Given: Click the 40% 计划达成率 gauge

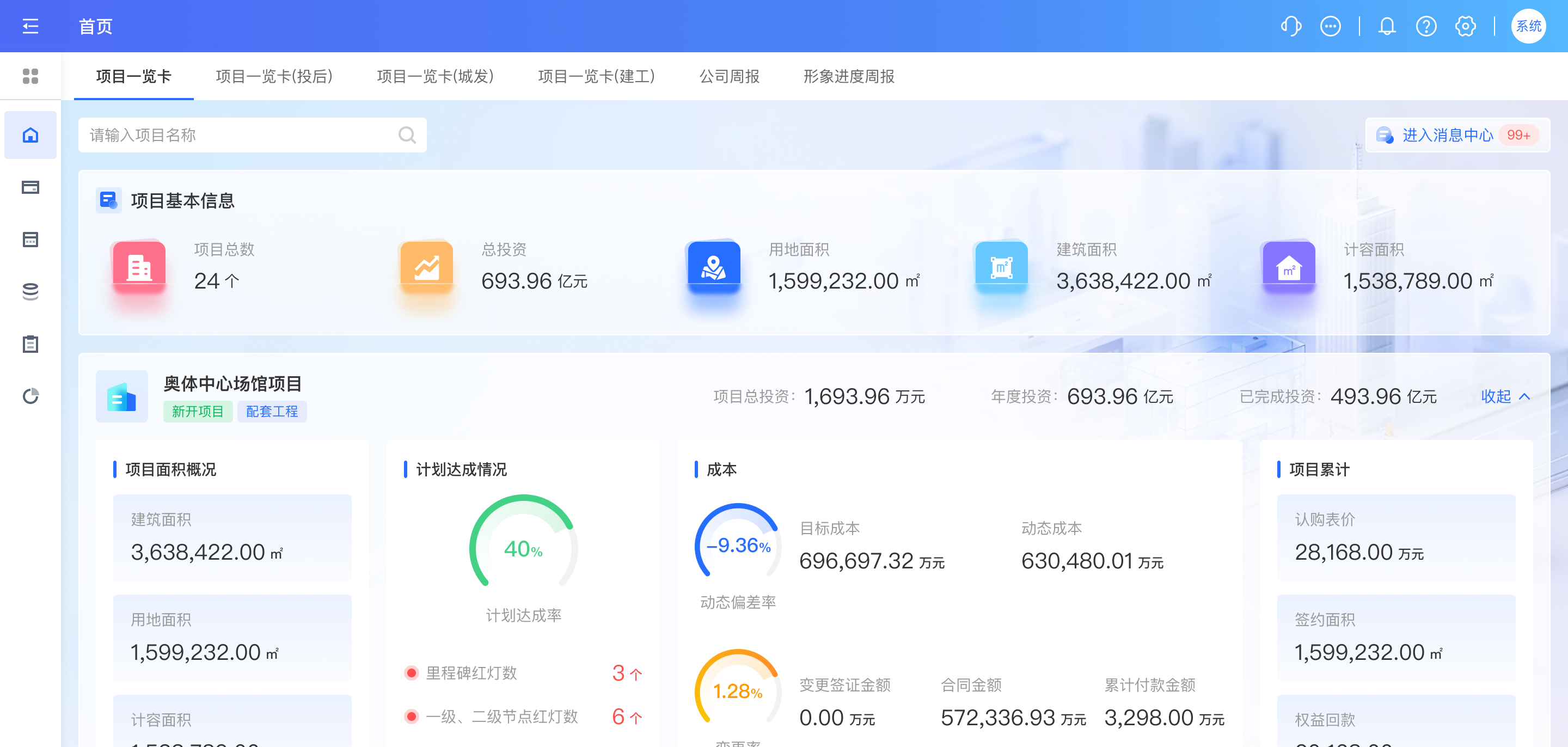Looking at the screenshot, I should click(523, 542).
